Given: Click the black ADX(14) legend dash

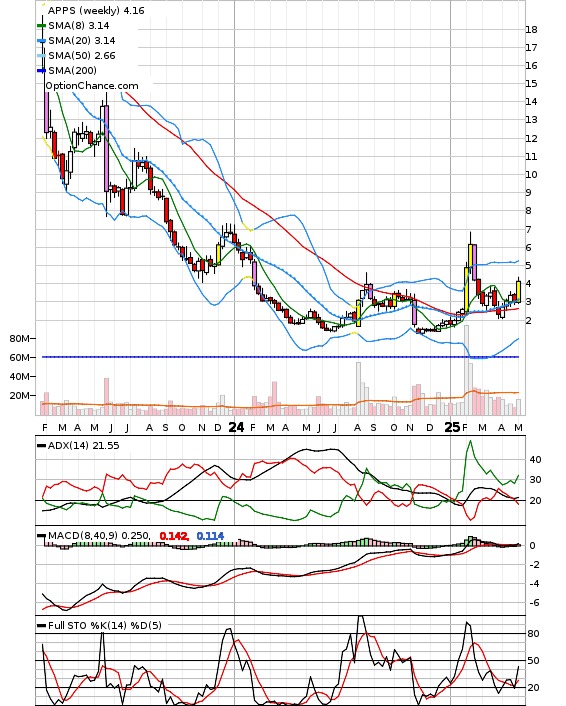Looking at the screenshot, I should pyautogui.click(x=41, y=446).
